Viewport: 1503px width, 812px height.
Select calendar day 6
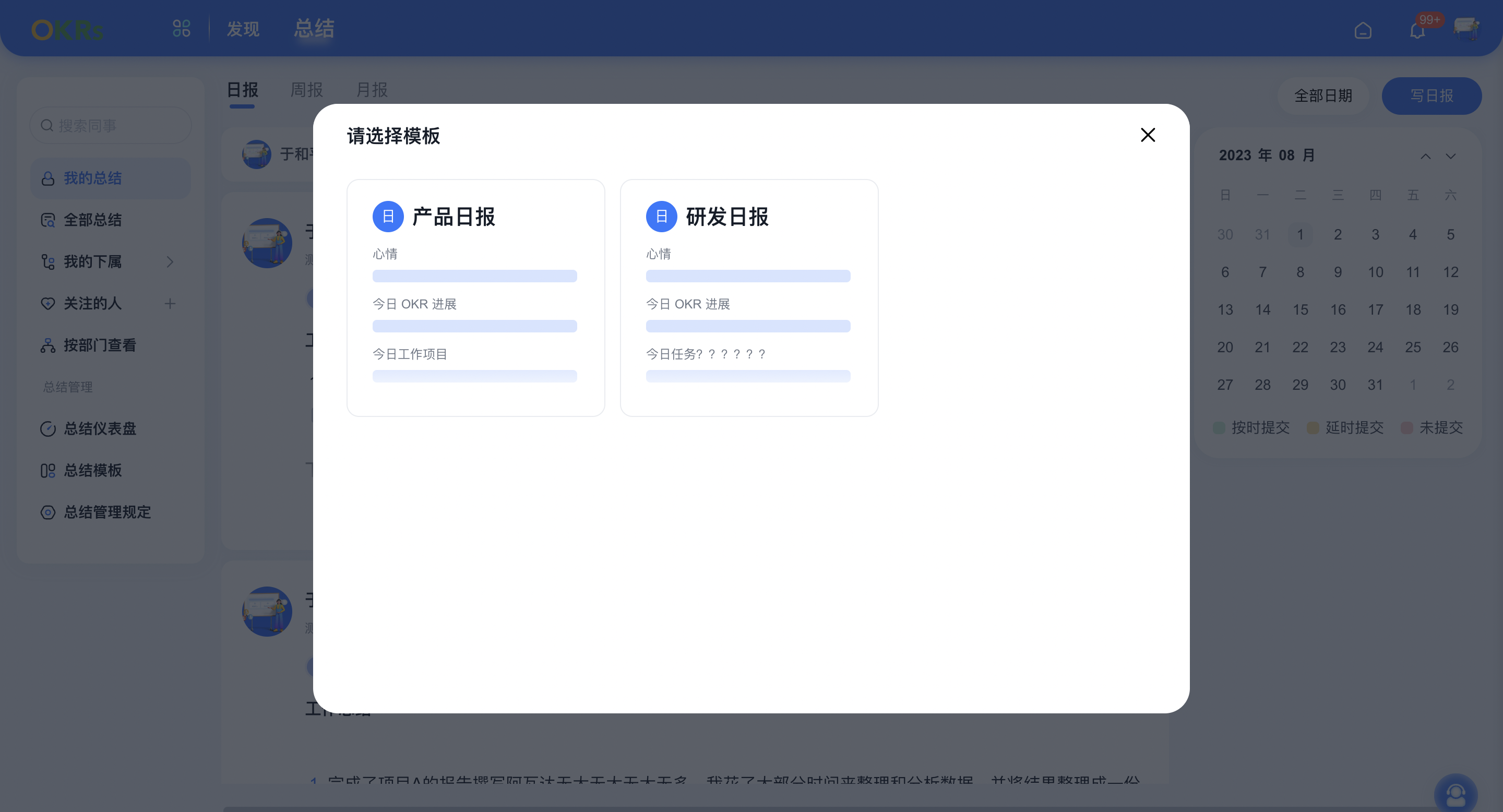pos(1225,272)
